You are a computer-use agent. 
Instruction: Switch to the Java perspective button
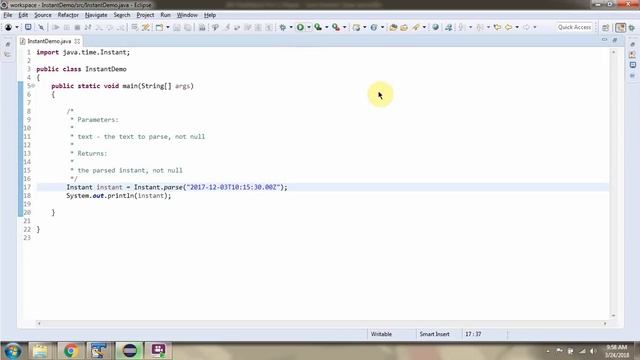[x=620, y=27]
